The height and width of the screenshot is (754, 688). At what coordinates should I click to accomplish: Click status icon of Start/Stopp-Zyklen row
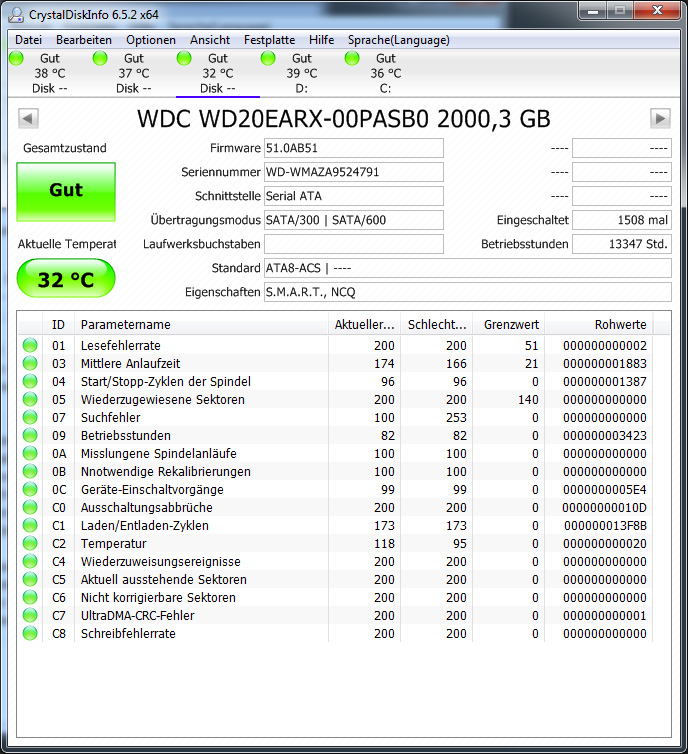30,381
